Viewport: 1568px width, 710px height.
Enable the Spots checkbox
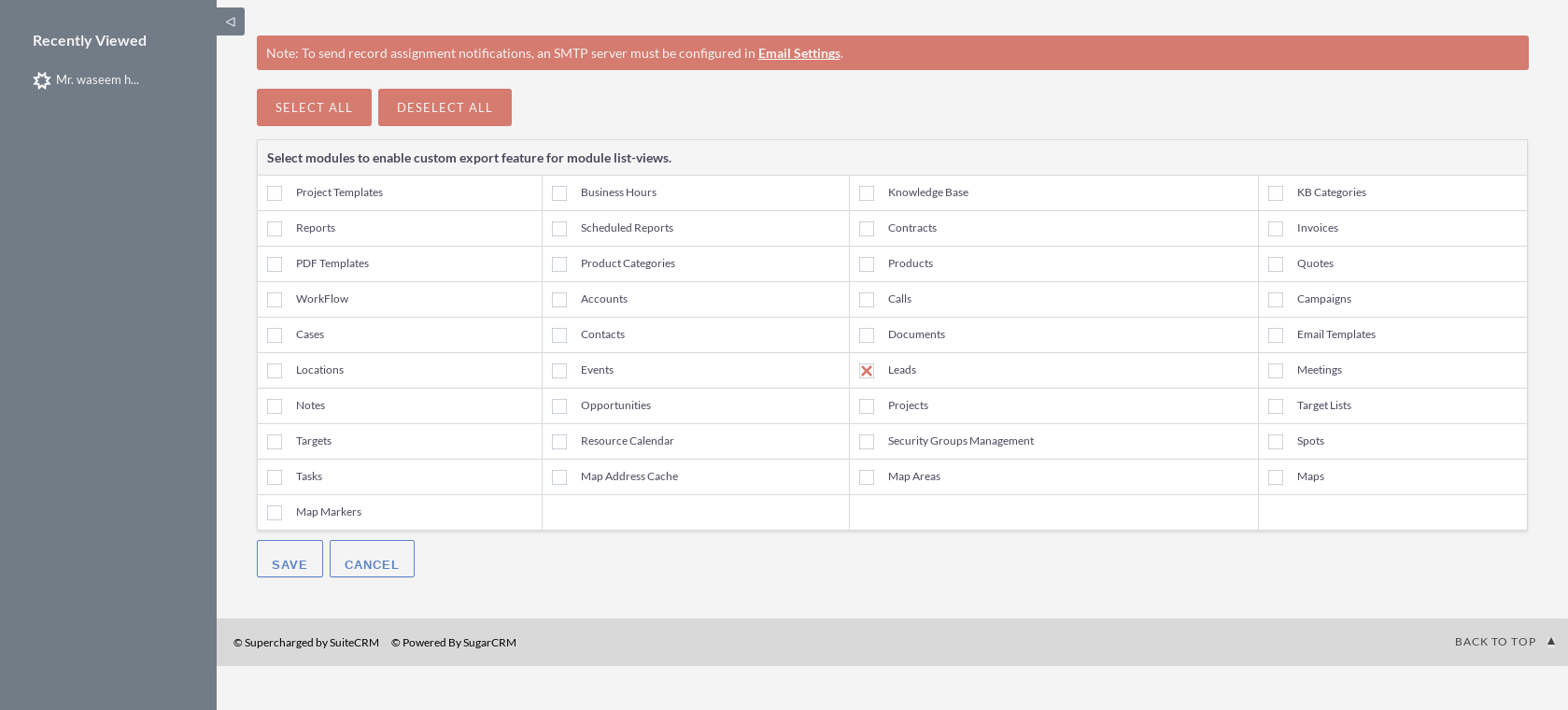point(1276,442)
